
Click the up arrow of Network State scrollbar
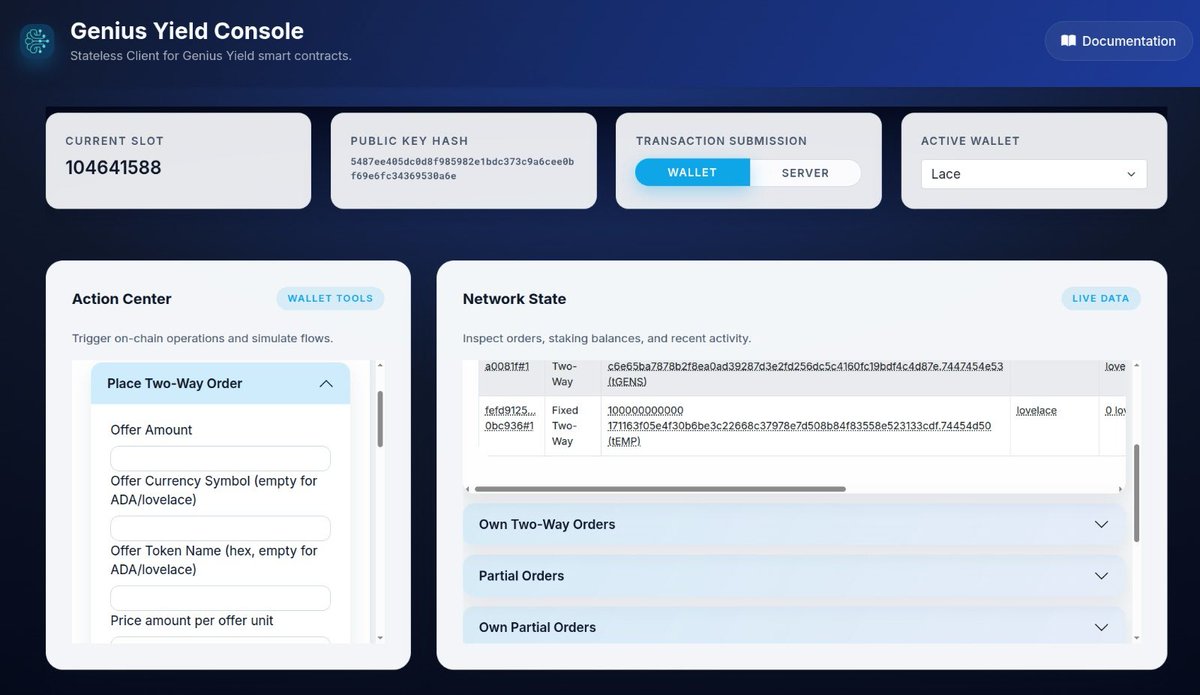click(1136, 367)
